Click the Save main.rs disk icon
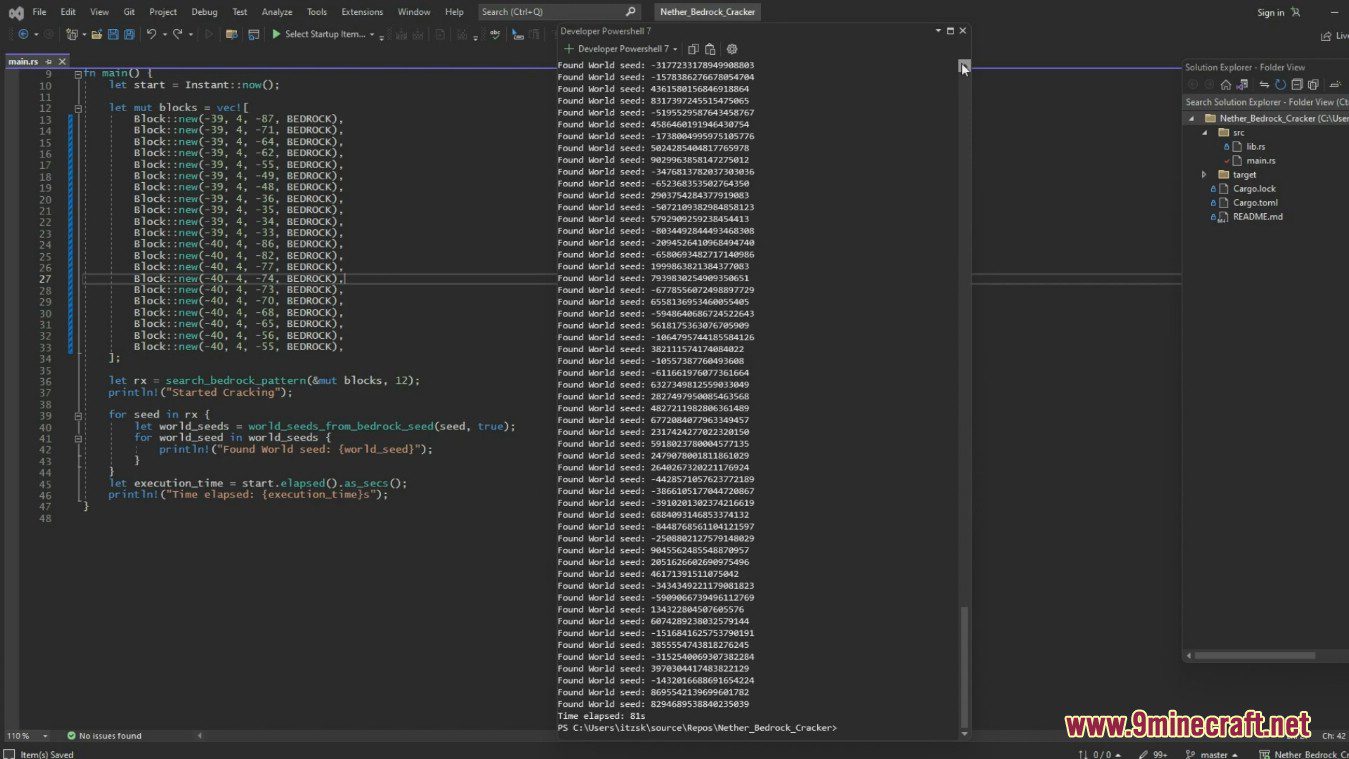Screen dimensions: 1349x759 tap(113, 34)
